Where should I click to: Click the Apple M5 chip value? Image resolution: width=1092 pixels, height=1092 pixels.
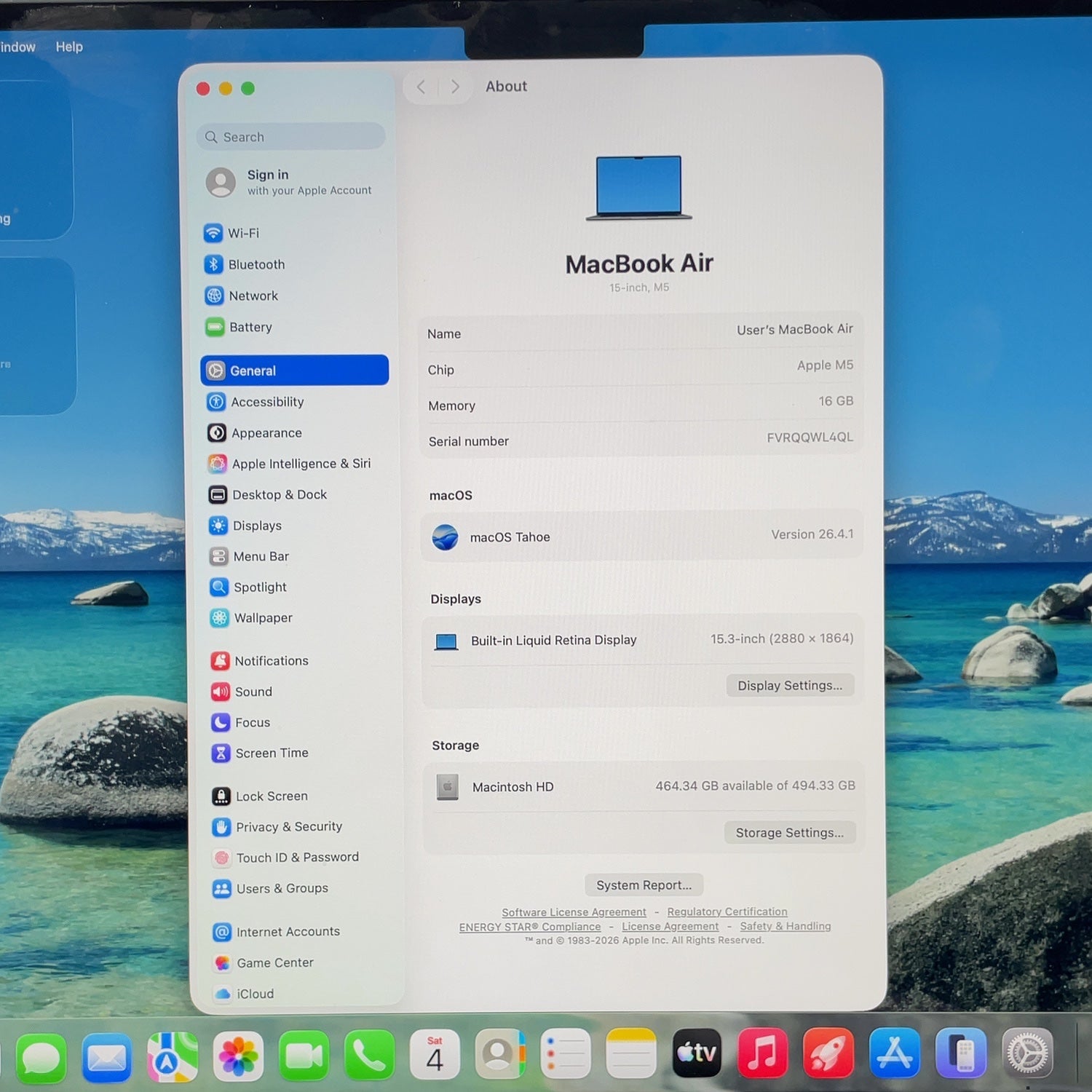tap(825, 365)
